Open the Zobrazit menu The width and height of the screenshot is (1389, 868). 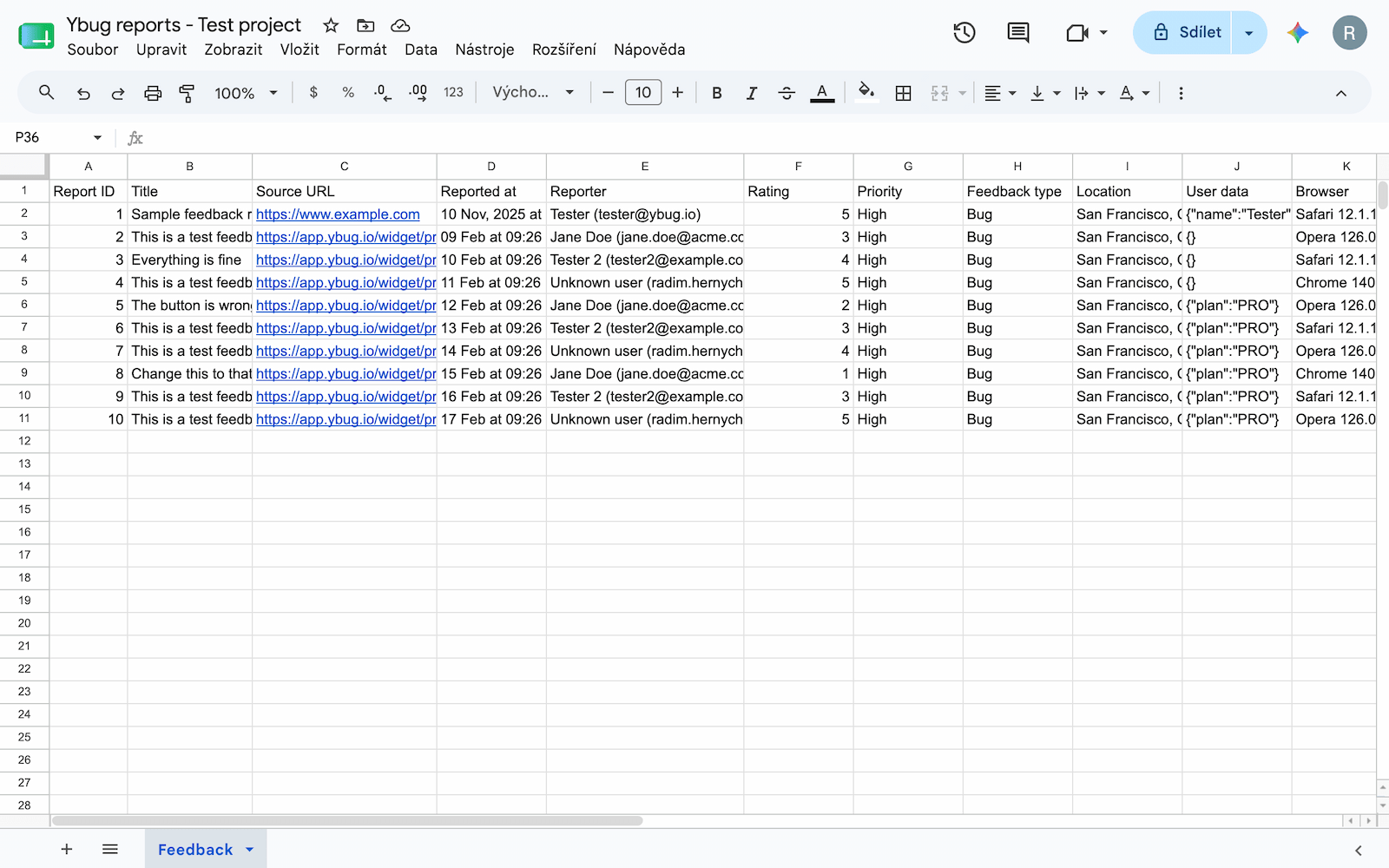click(x=234, y=49)
